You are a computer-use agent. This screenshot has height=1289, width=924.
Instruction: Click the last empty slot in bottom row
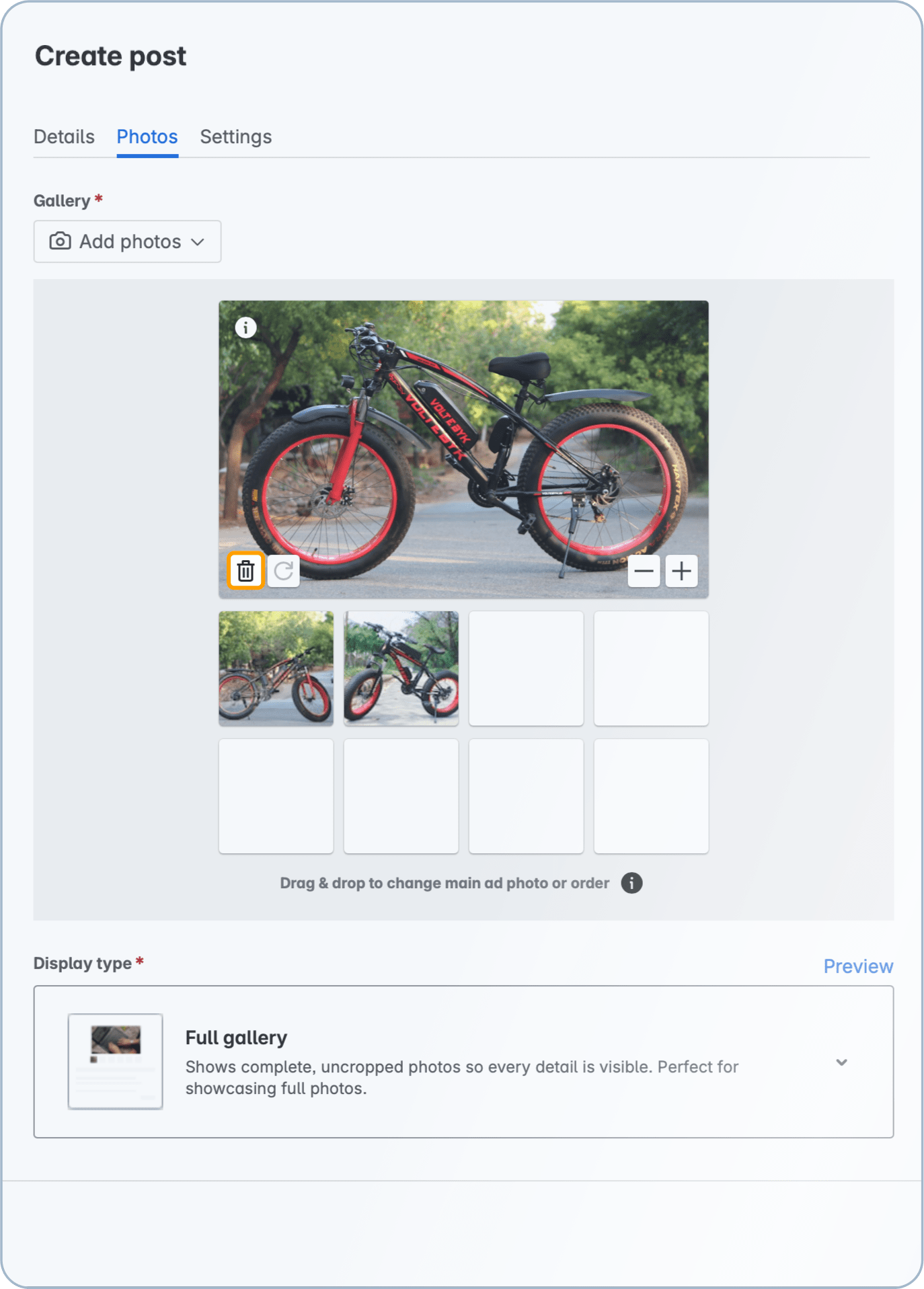[x=651, y=796]
